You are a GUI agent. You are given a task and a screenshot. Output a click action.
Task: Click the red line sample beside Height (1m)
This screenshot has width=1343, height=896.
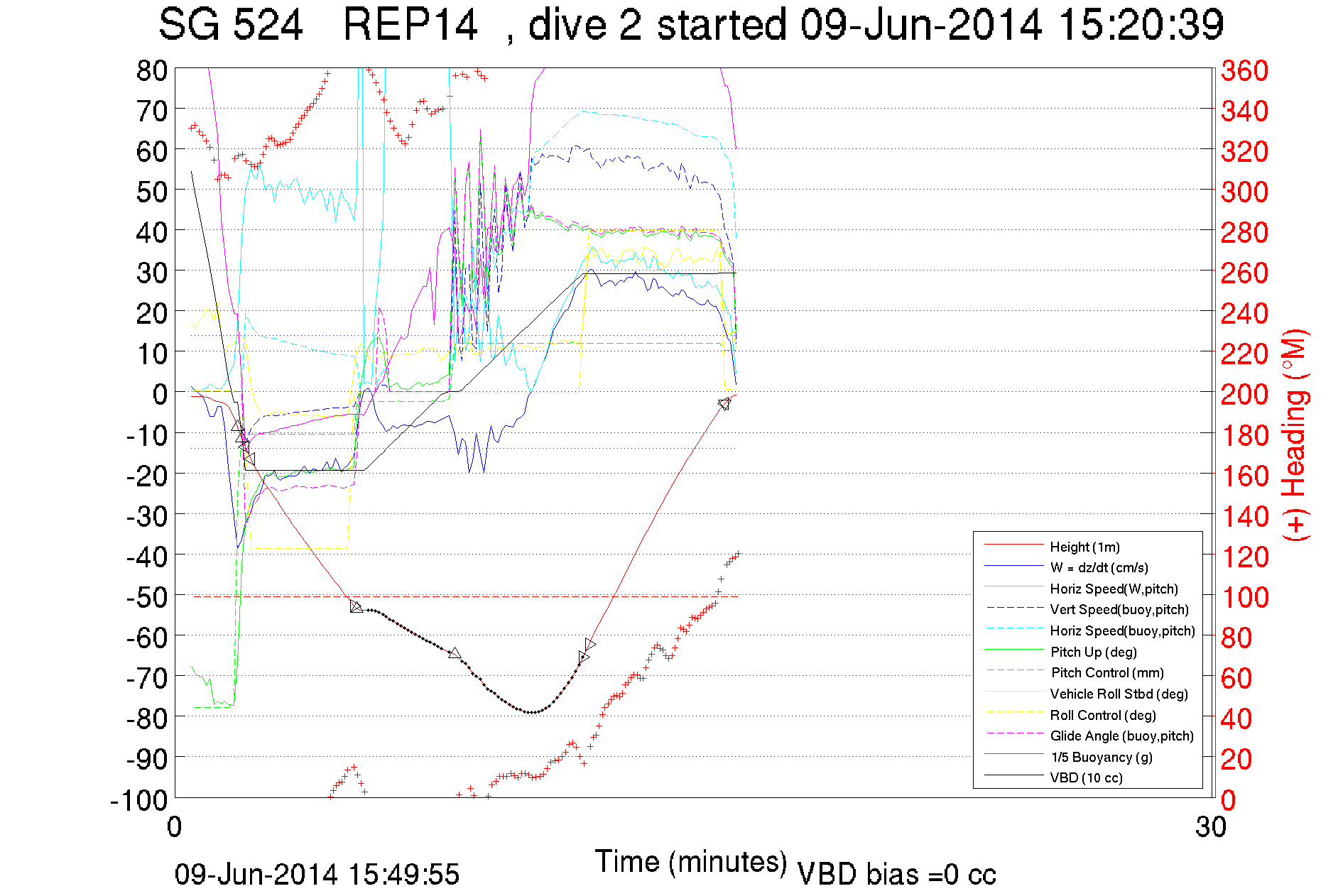point(1013,545)
